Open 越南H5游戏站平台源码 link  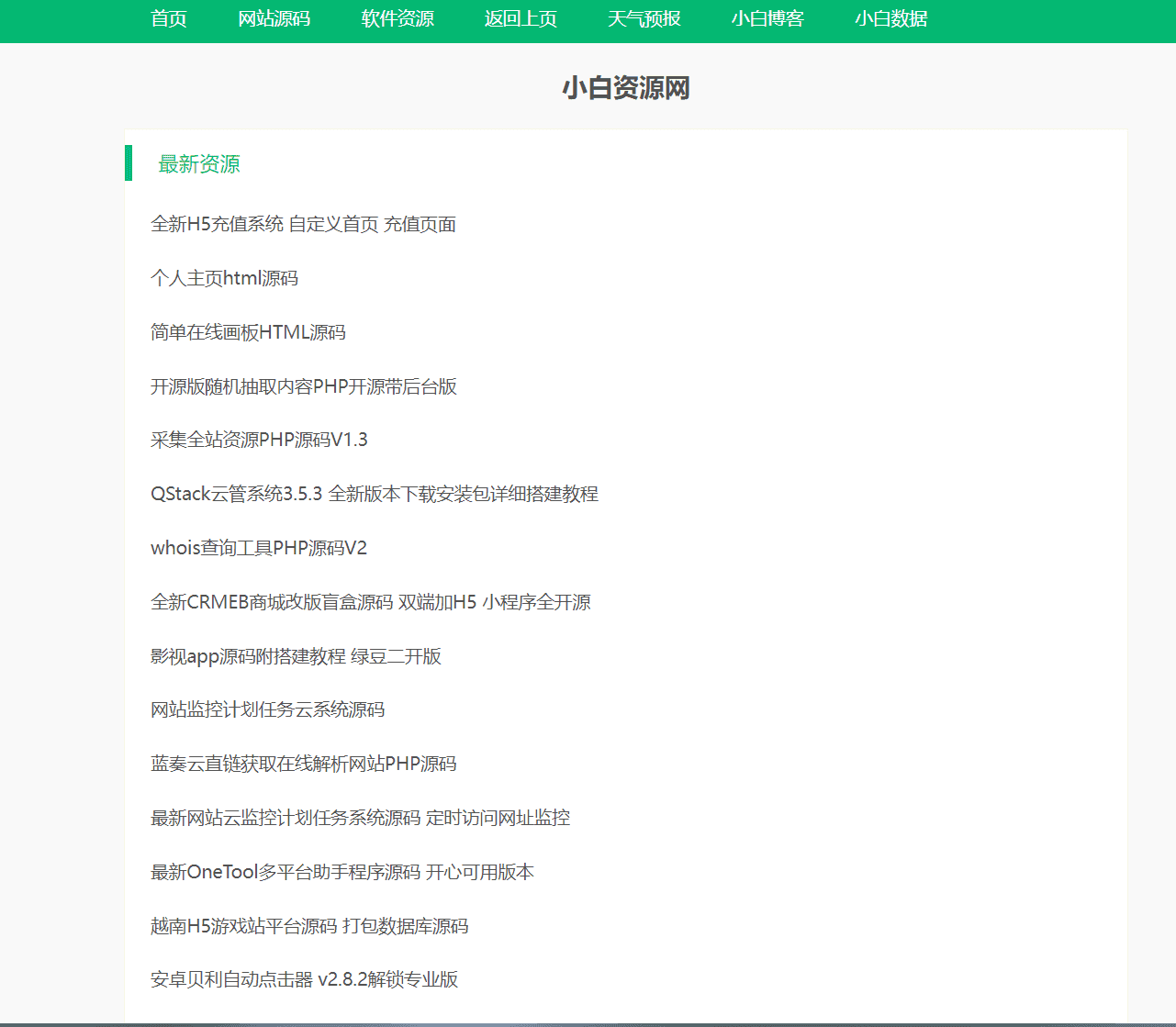click(x=309, y=926)
